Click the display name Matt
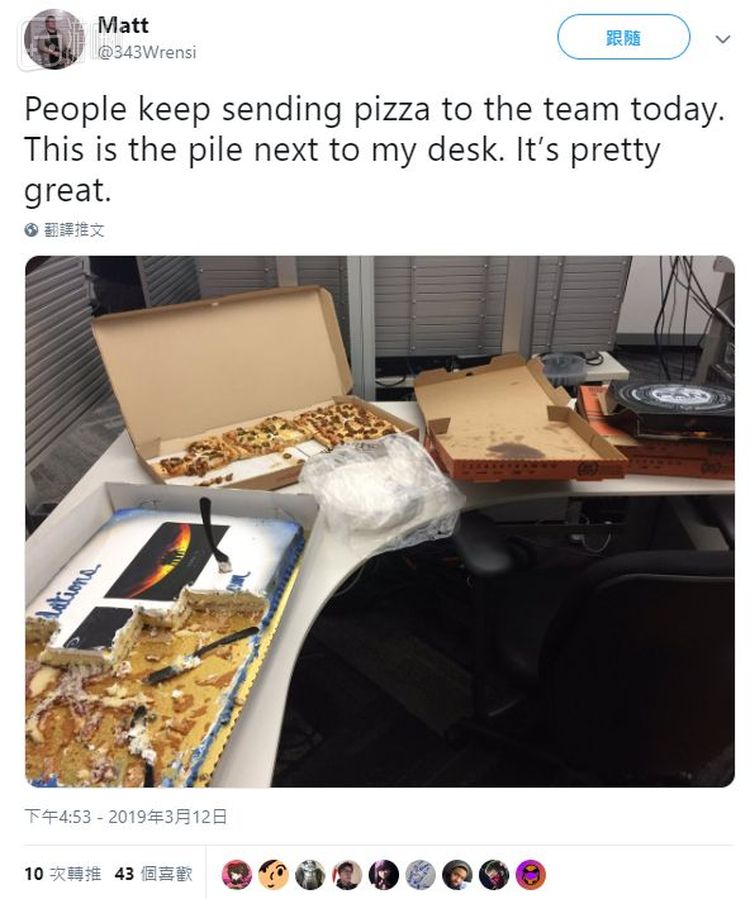The height and width of the screenshot is (899, 750). tap(123, 25)
